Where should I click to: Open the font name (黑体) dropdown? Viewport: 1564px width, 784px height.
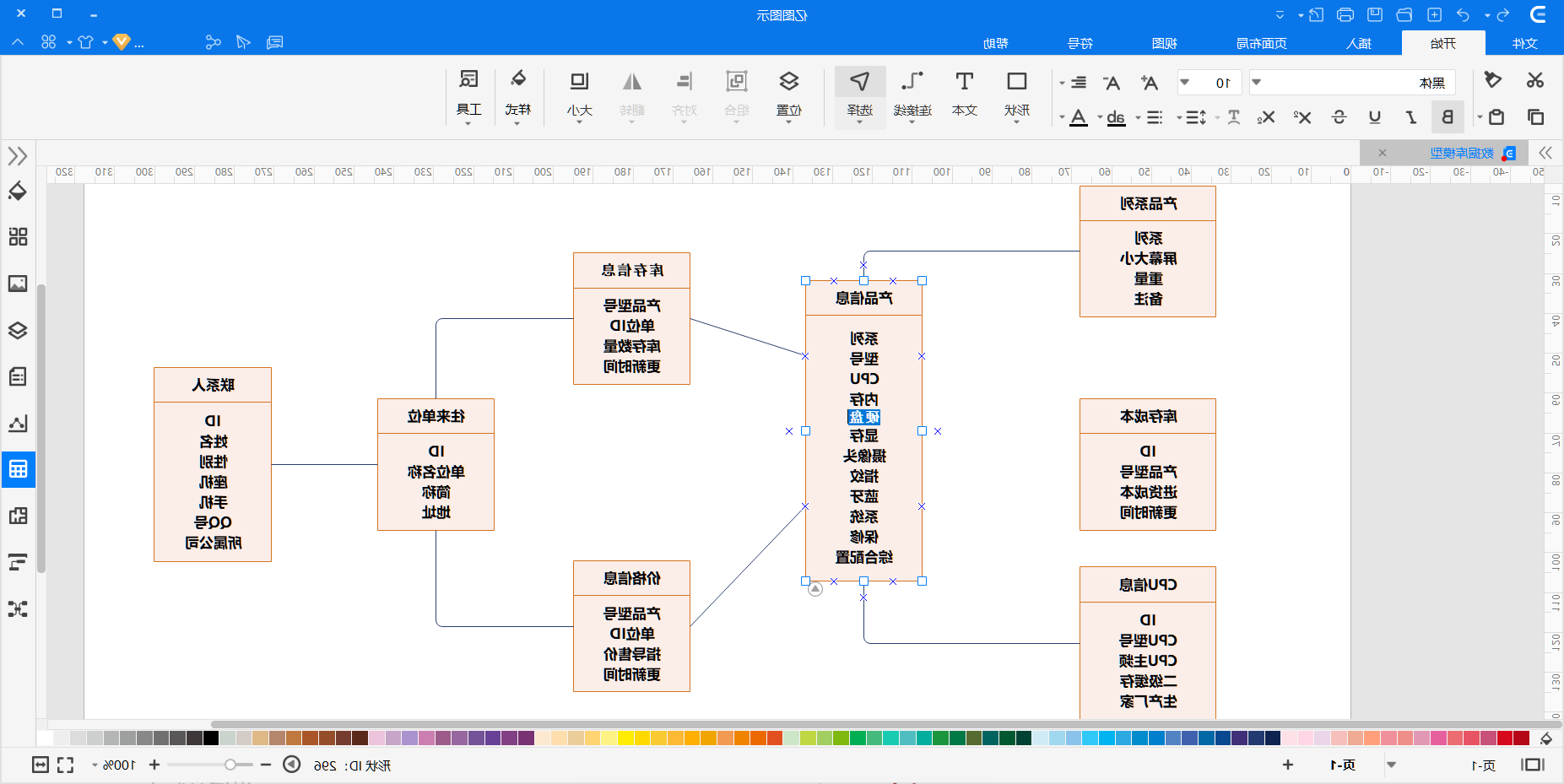(x=1256, y=83)
